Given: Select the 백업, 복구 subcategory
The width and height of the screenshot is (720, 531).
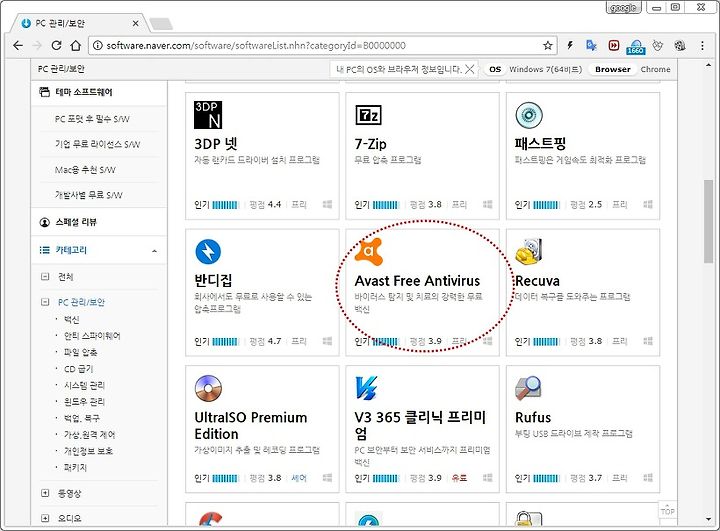Looking at the screenshot, I should tap(82, 418).
